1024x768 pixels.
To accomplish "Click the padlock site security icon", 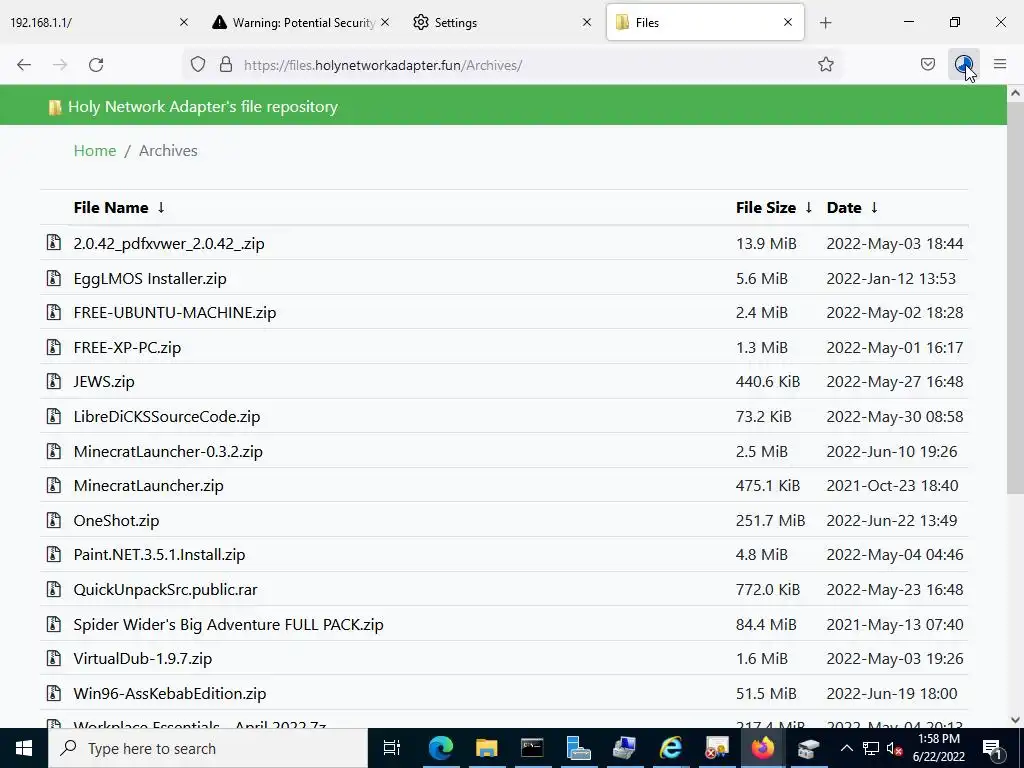I will [226, 64].
